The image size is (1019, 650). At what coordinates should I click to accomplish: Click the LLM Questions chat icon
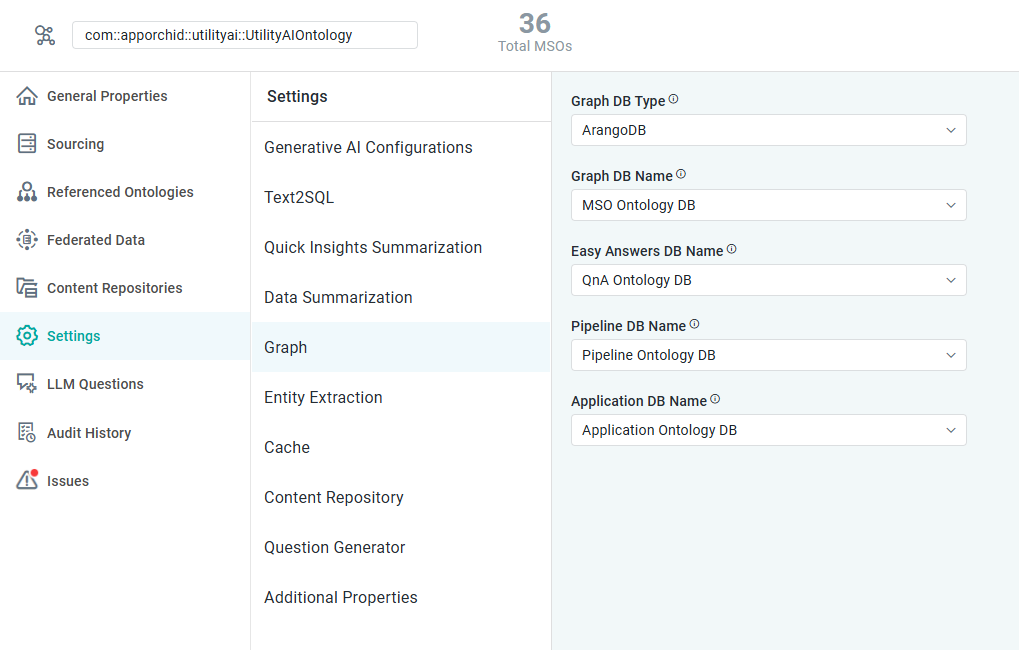[x=27, y=384]
